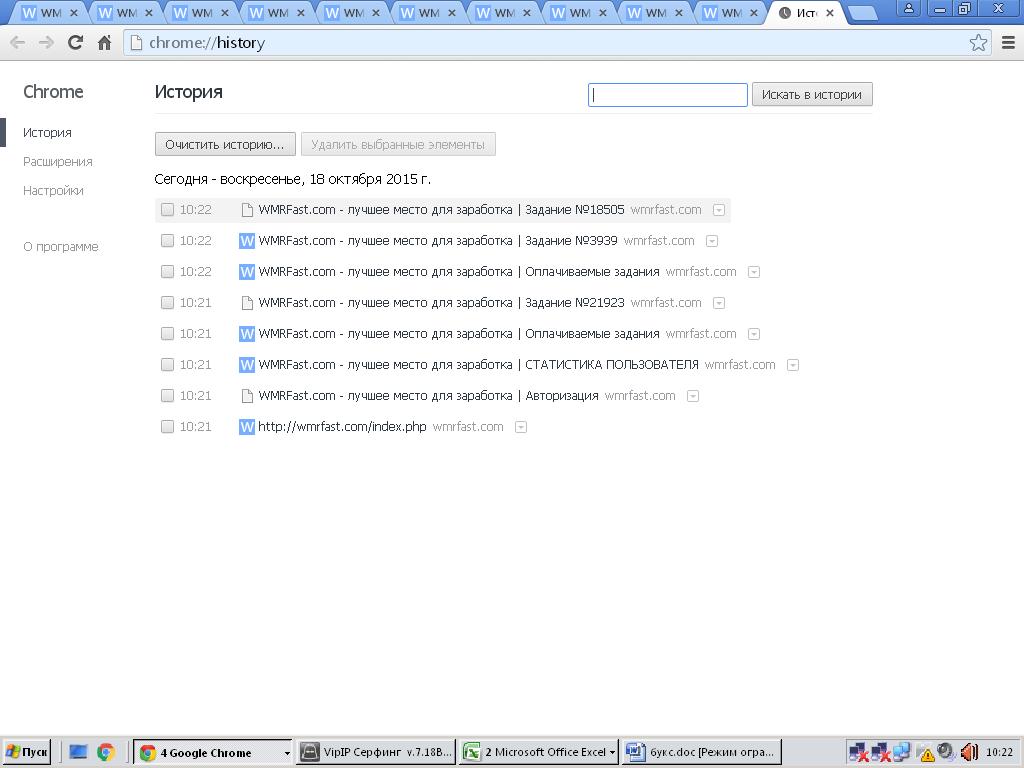The width and height of the screenshot is (1024, 768).
Task: Check the wmrfast.com/index.php entry
Action: point(167,427)
